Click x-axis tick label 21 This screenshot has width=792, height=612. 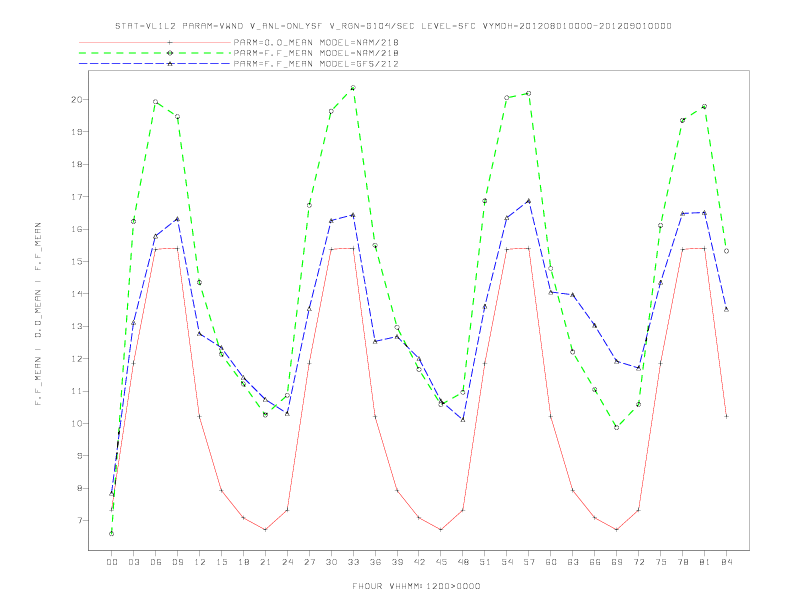pos(265,562)
